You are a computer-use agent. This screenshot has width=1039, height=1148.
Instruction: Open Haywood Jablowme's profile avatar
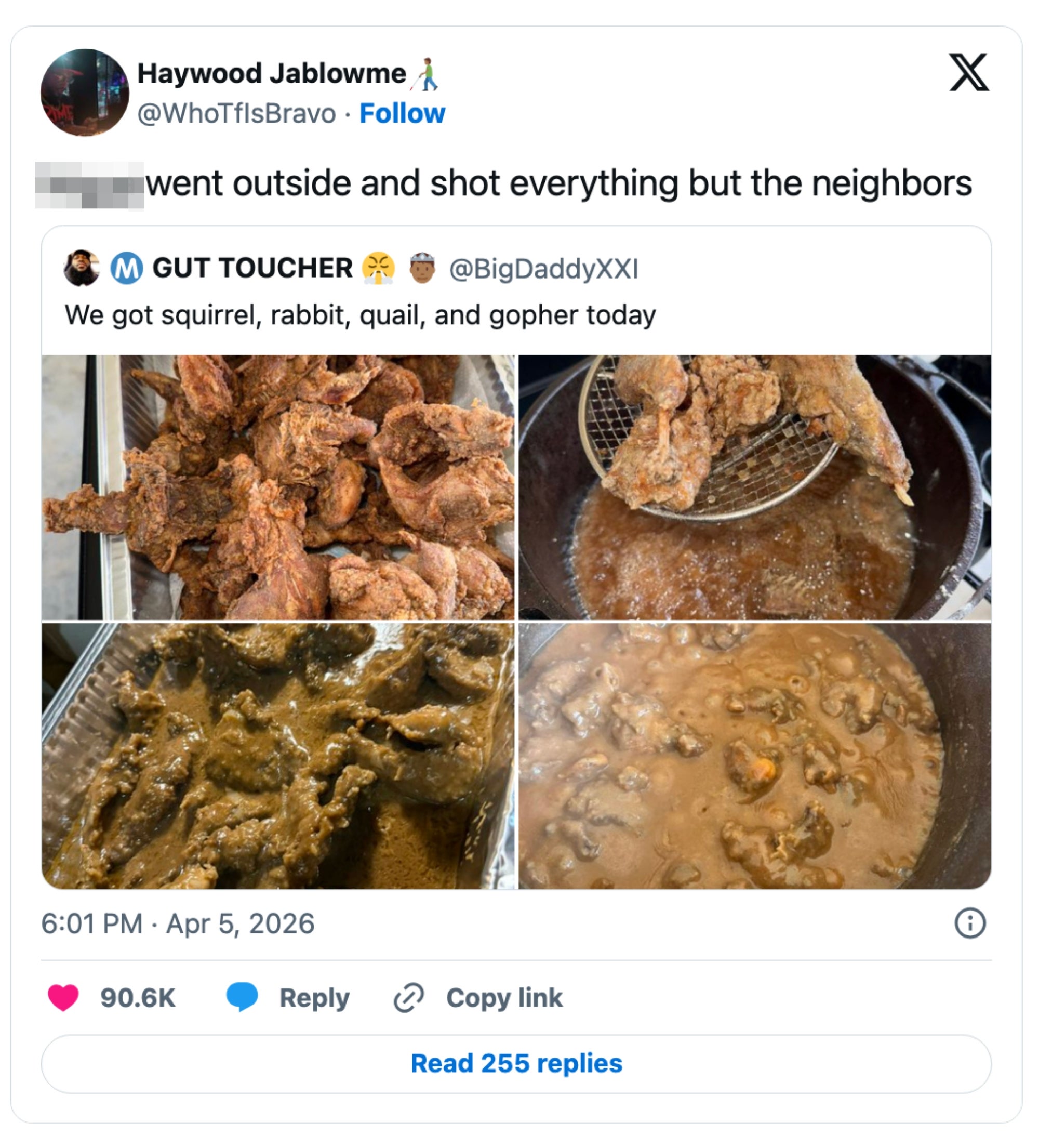[85, 93]
